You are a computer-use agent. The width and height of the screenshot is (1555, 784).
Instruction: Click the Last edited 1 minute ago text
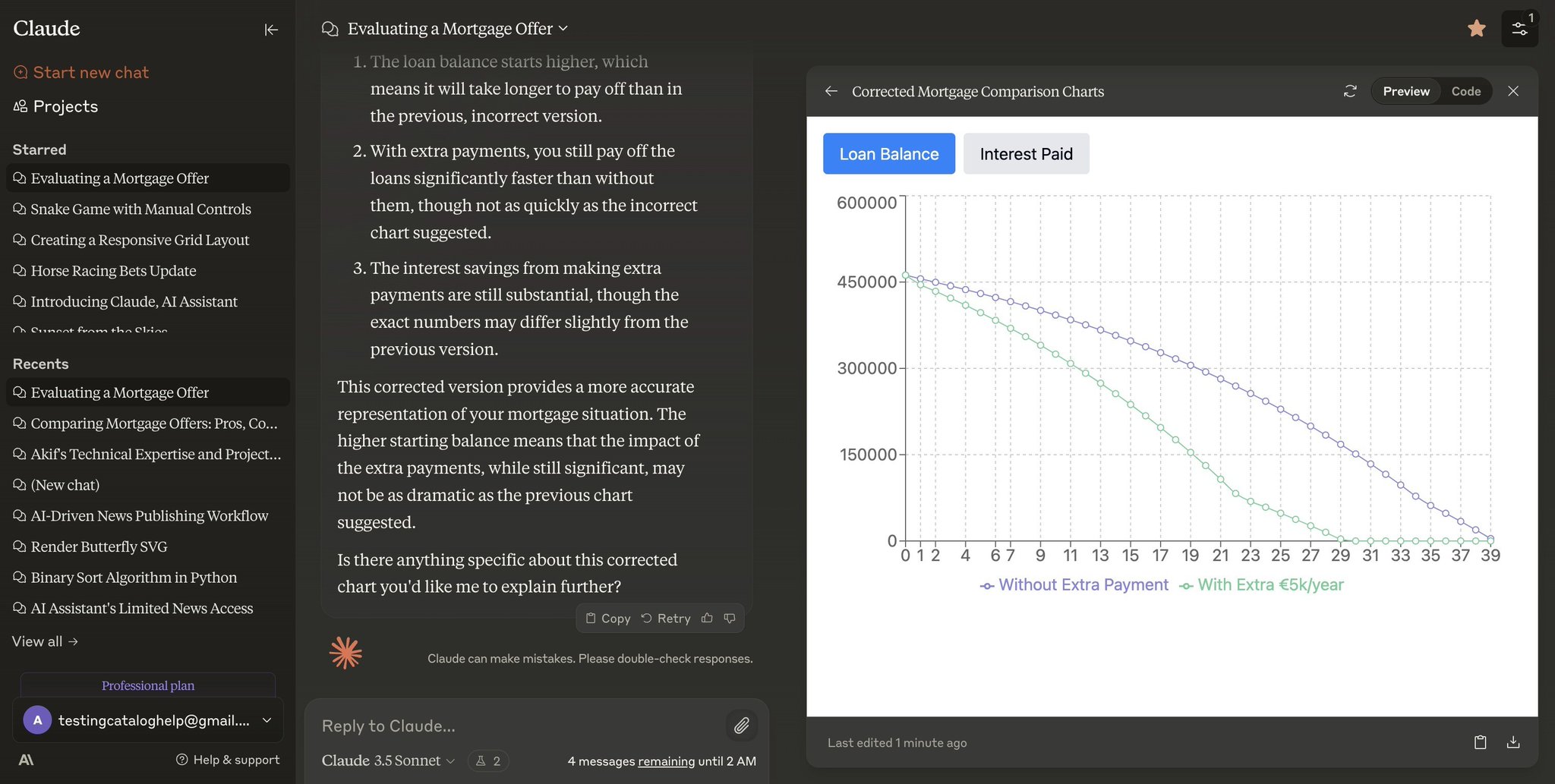tap(897, 742)
